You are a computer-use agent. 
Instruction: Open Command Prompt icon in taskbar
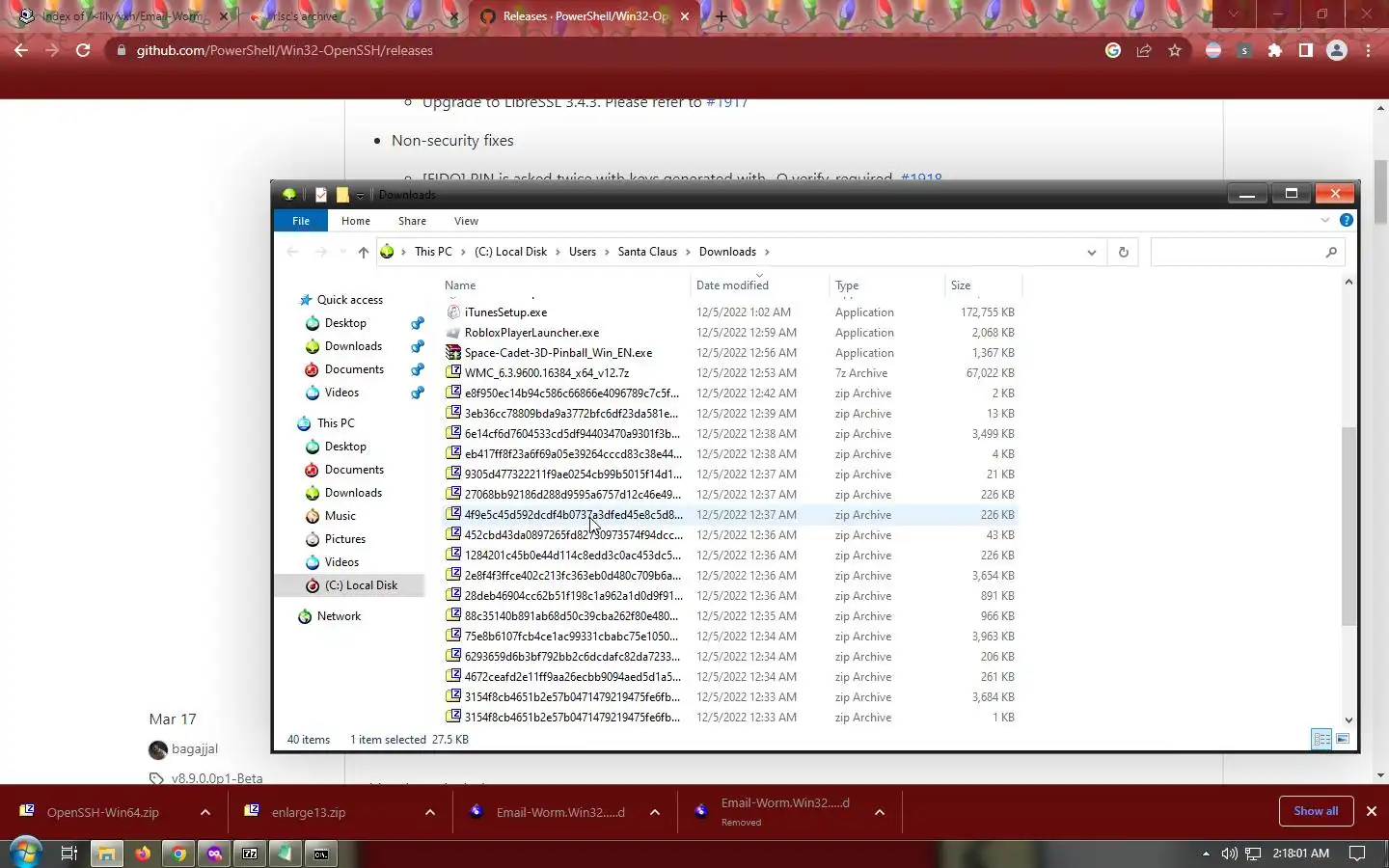[x=321, y=853]
